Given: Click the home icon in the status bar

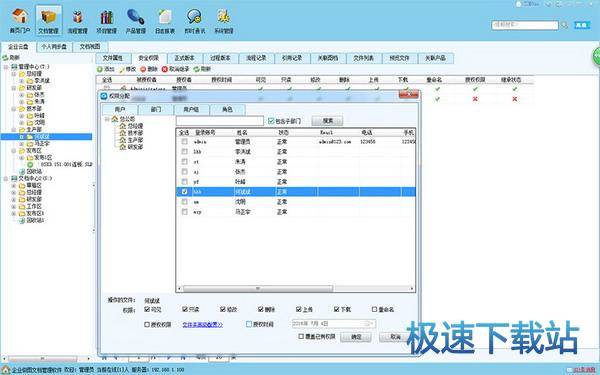Looking at the screenshot, I should point(5,370).
